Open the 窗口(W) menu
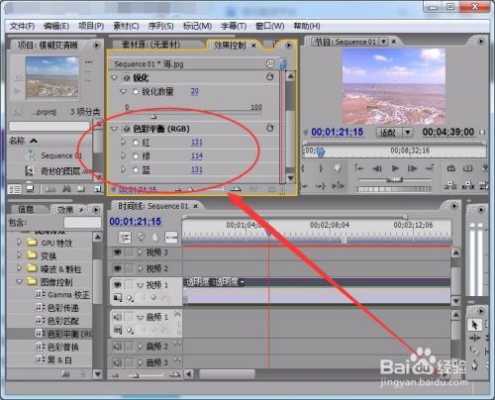This screenshot has width=495, height=400. tap(270, 26)
